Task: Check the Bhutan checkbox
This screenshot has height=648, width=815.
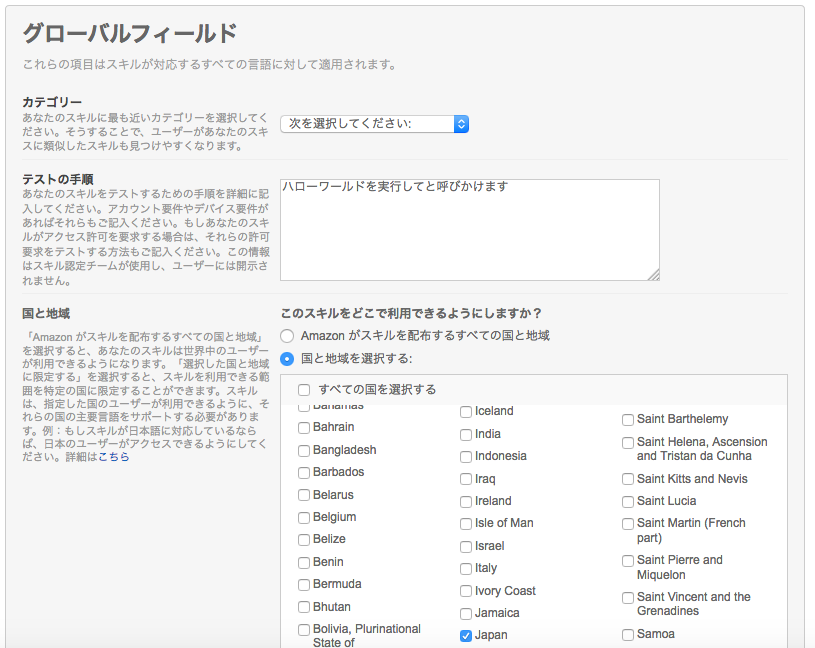Action: coord(304,607)
